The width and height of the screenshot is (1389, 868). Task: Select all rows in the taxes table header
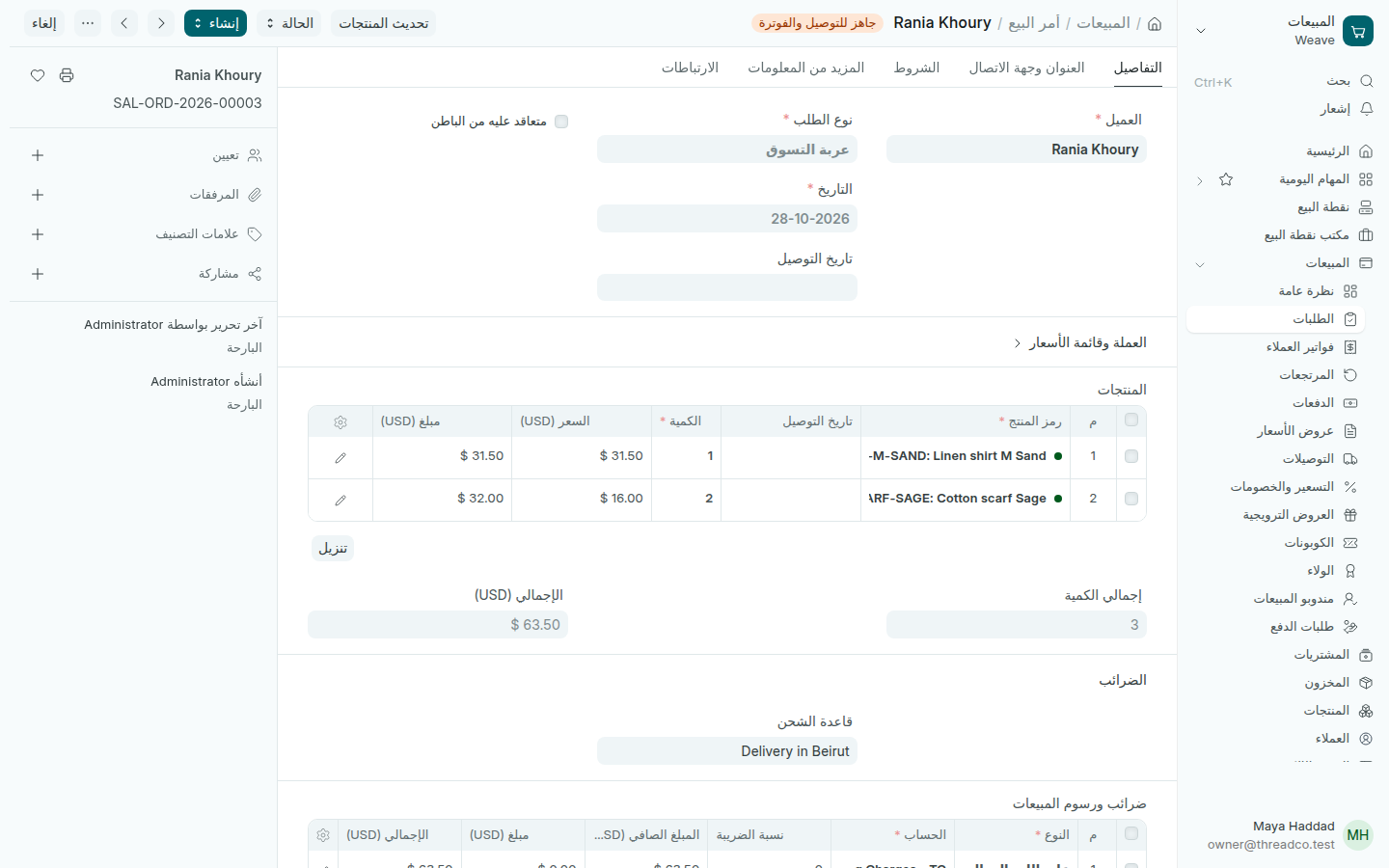point(1131,833)
